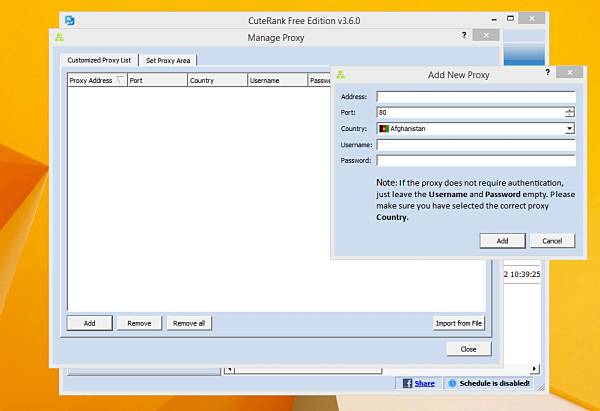Open help in Add New Proxy dialog
The width and height of the screenshot is (600, 411).
[548, 72]
